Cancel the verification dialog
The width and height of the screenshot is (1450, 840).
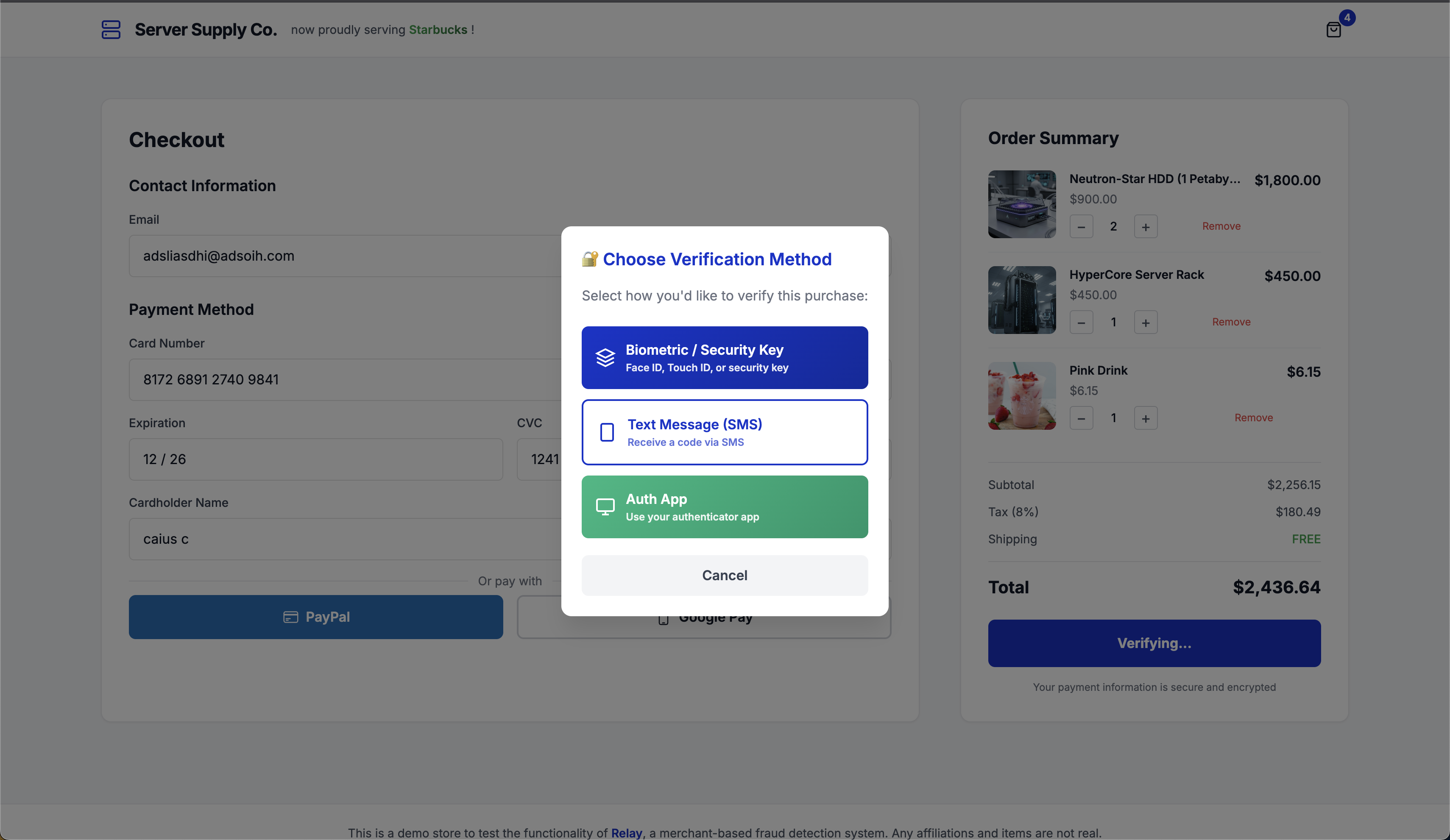(x=725, y=575)
